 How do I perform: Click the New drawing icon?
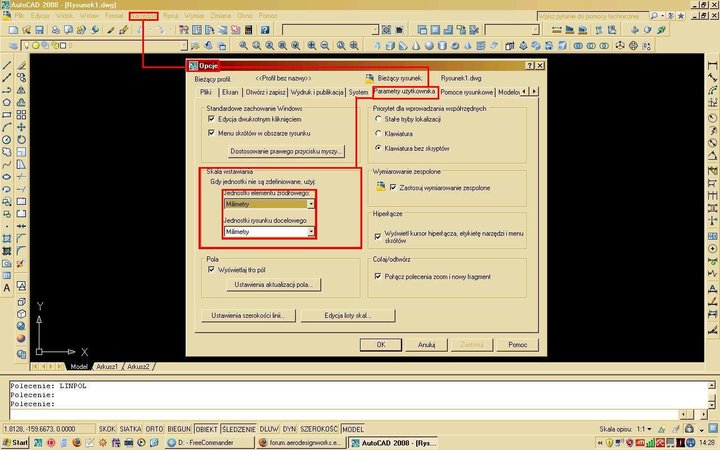[x=13, y=30]
